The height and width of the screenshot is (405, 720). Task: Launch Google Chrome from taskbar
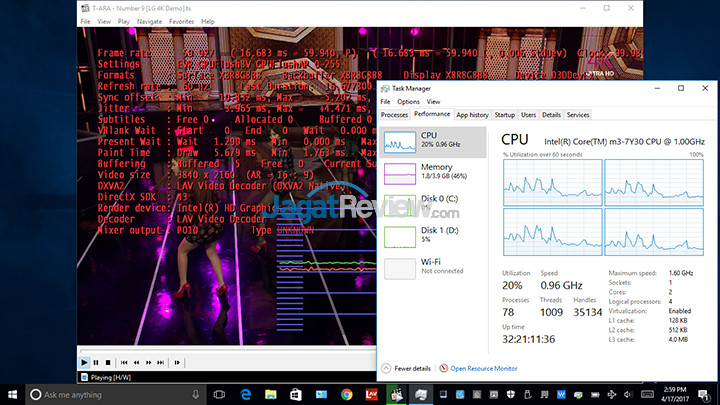[x=346, y=394]
